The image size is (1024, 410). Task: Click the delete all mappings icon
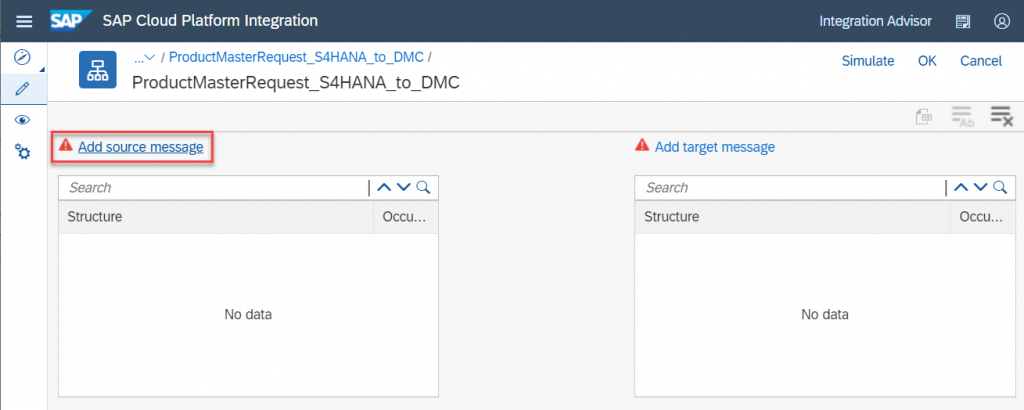pyautogui.click(x=1001, y=116)
